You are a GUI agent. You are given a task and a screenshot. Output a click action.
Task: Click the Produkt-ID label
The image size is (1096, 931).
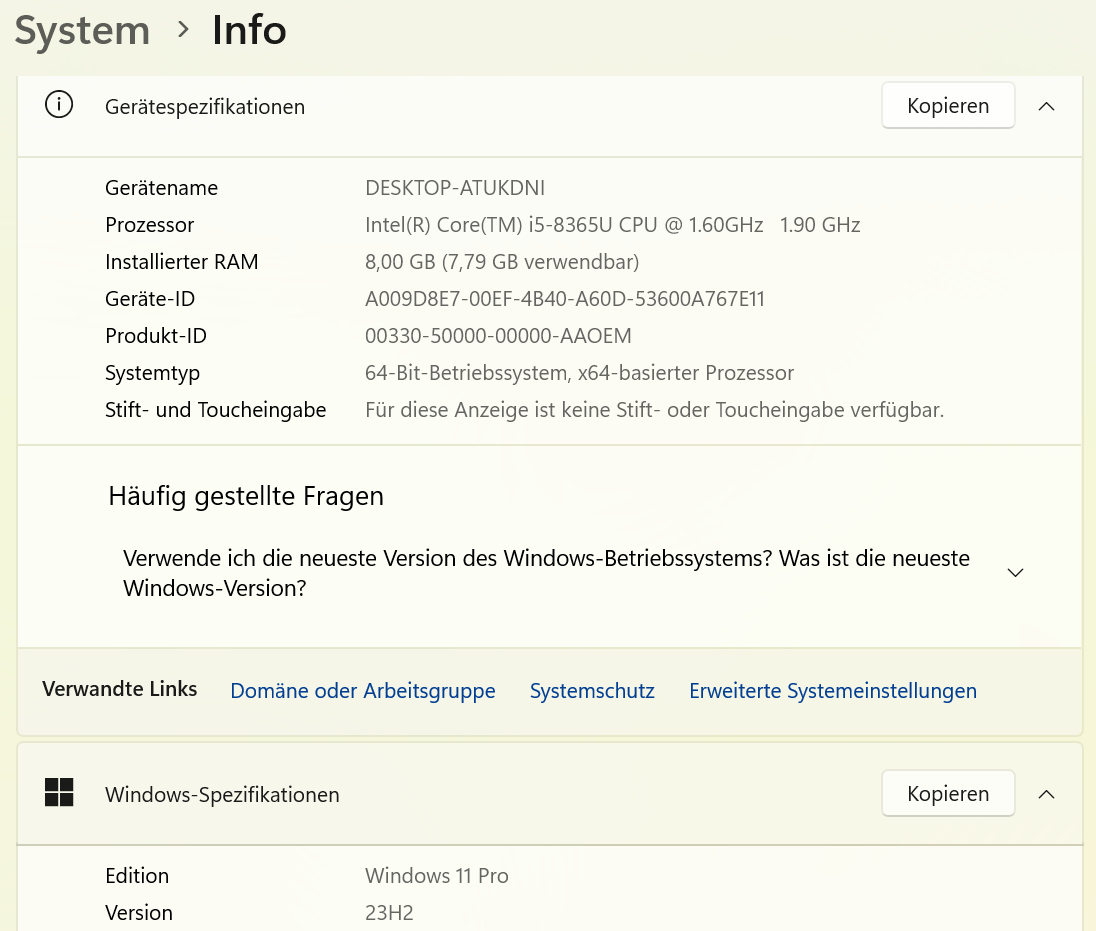(x=156, y=336)
